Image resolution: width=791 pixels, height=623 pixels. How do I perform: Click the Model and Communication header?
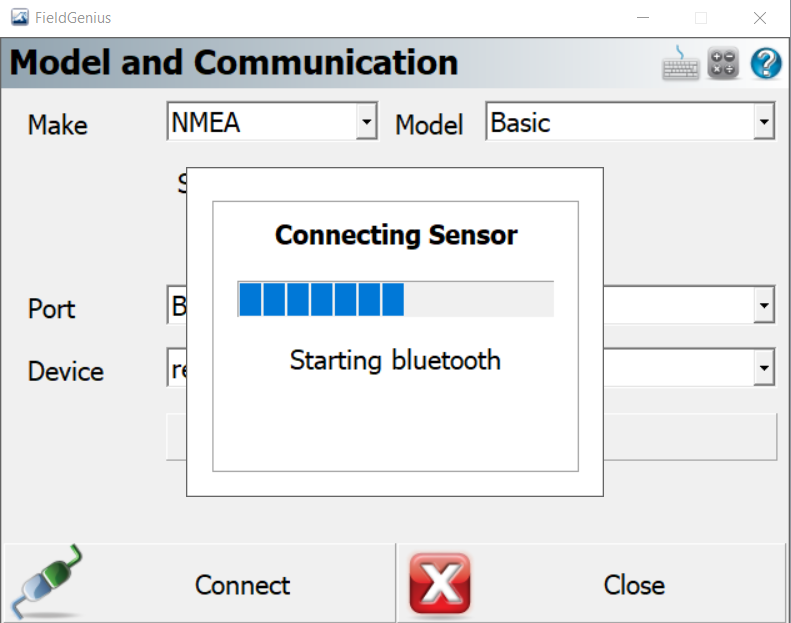234,63
